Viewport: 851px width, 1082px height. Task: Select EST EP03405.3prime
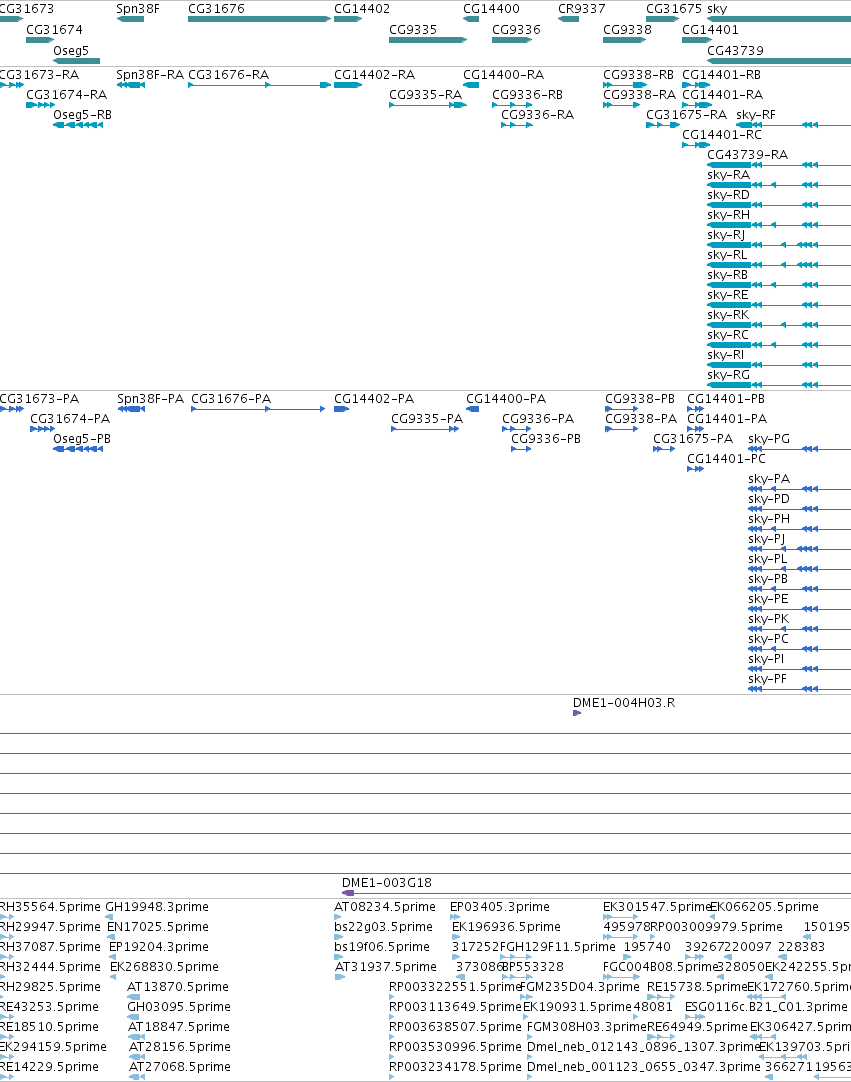coord(454,917)
